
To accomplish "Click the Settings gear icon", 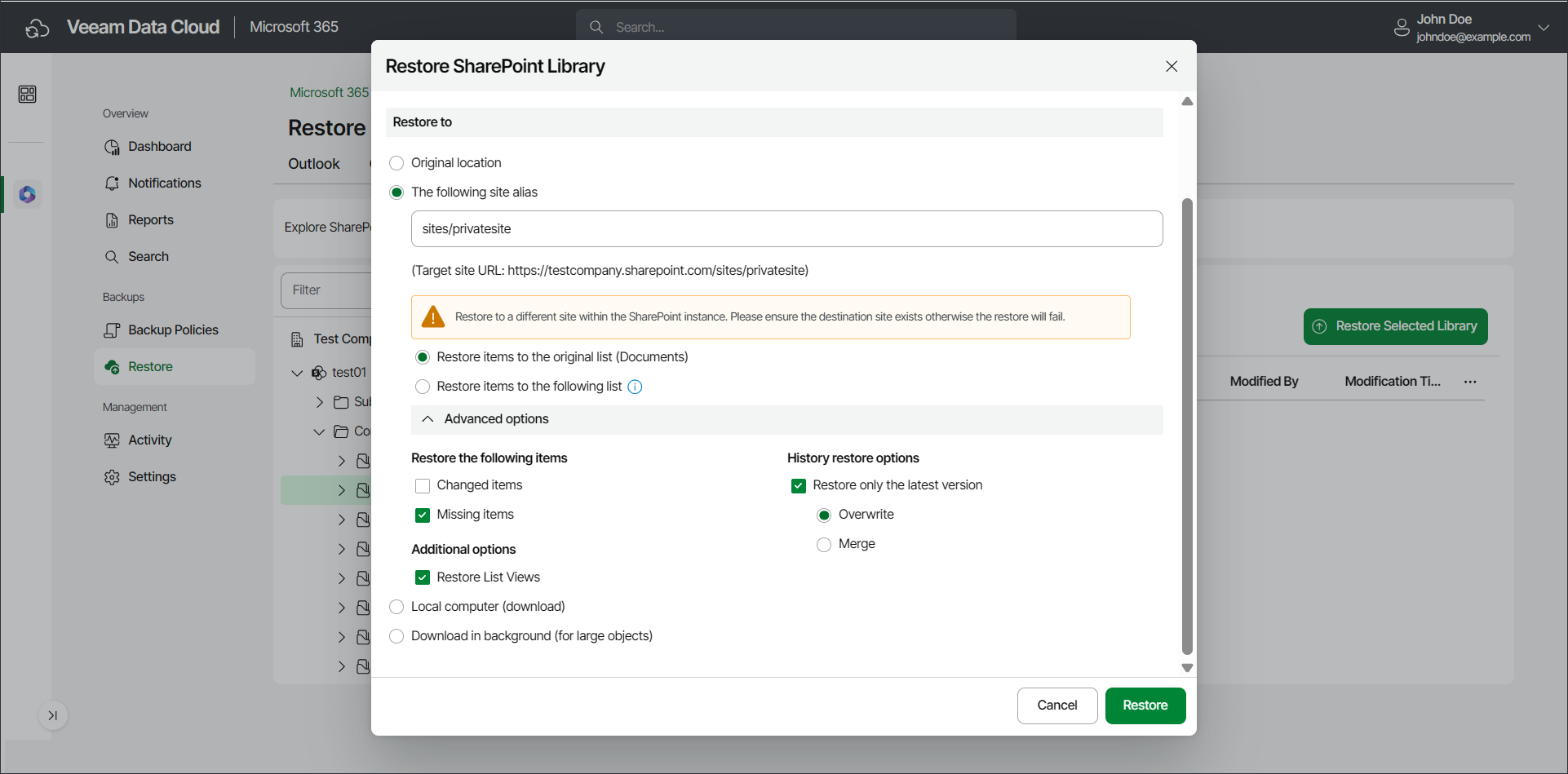I will pos(112,477).
